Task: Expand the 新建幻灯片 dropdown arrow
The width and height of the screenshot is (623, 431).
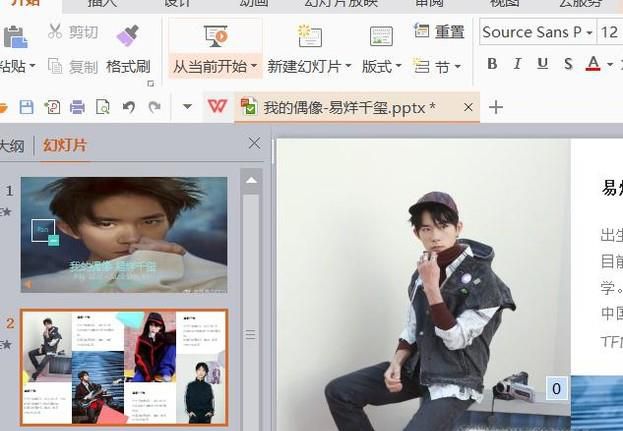Action: 348,66
